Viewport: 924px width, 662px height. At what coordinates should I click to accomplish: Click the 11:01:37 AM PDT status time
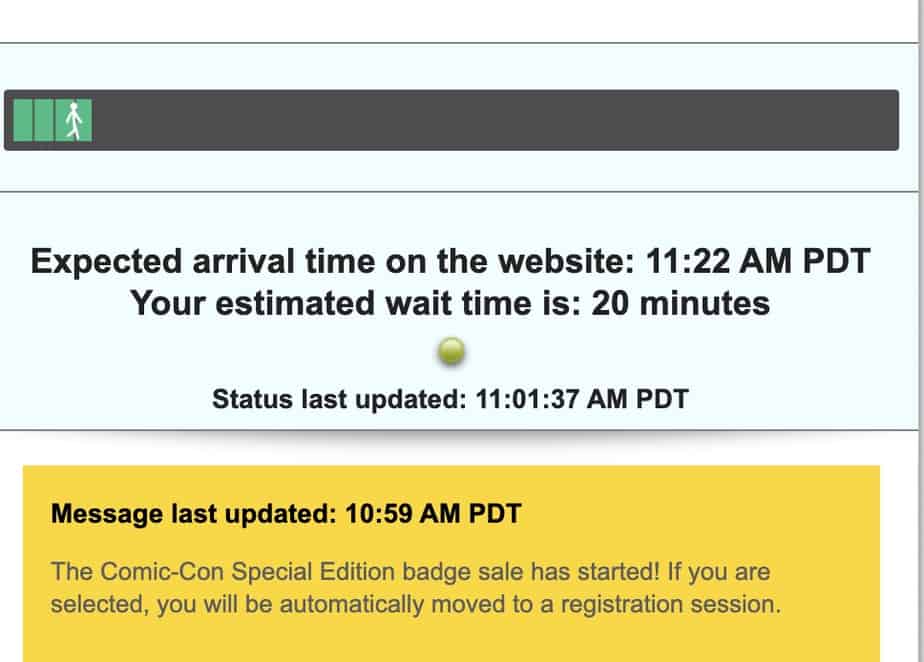click(582, 399)
